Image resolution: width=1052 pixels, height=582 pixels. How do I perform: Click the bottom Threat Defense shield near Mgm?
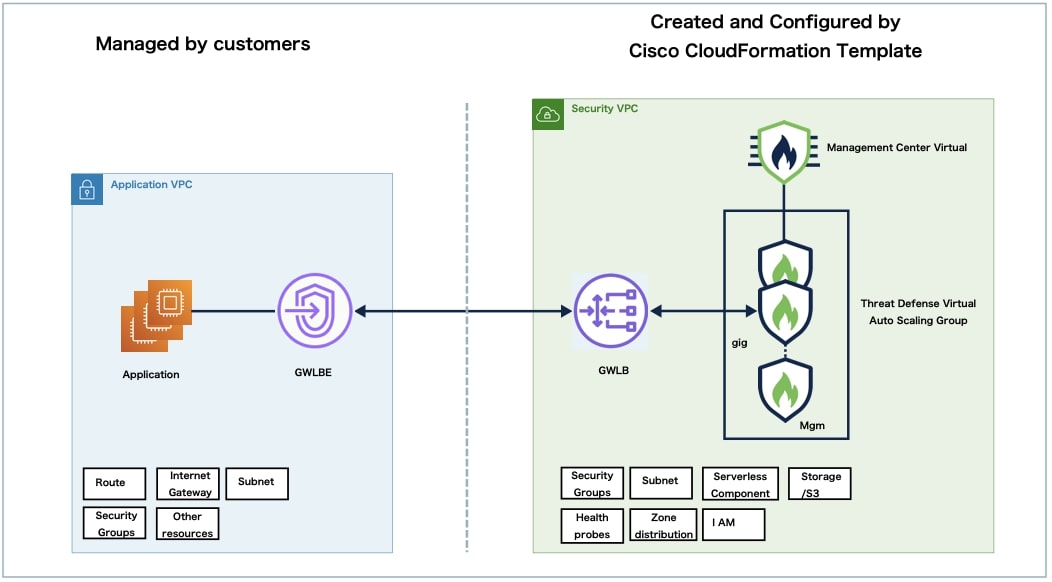coord(785,390)
